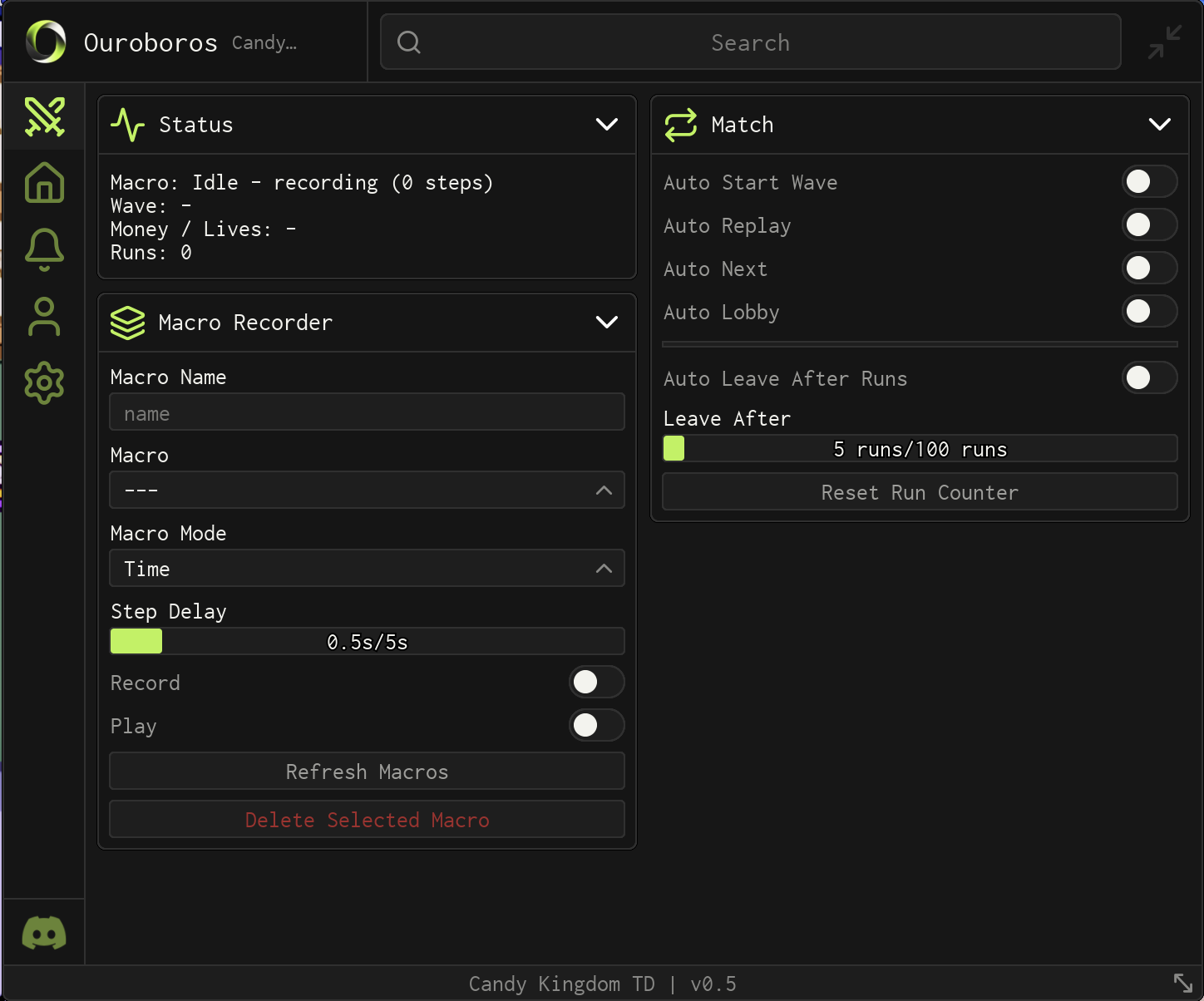Turn on the Auto Next toggle
Screen dimensions: 1204x1001
1149,268
